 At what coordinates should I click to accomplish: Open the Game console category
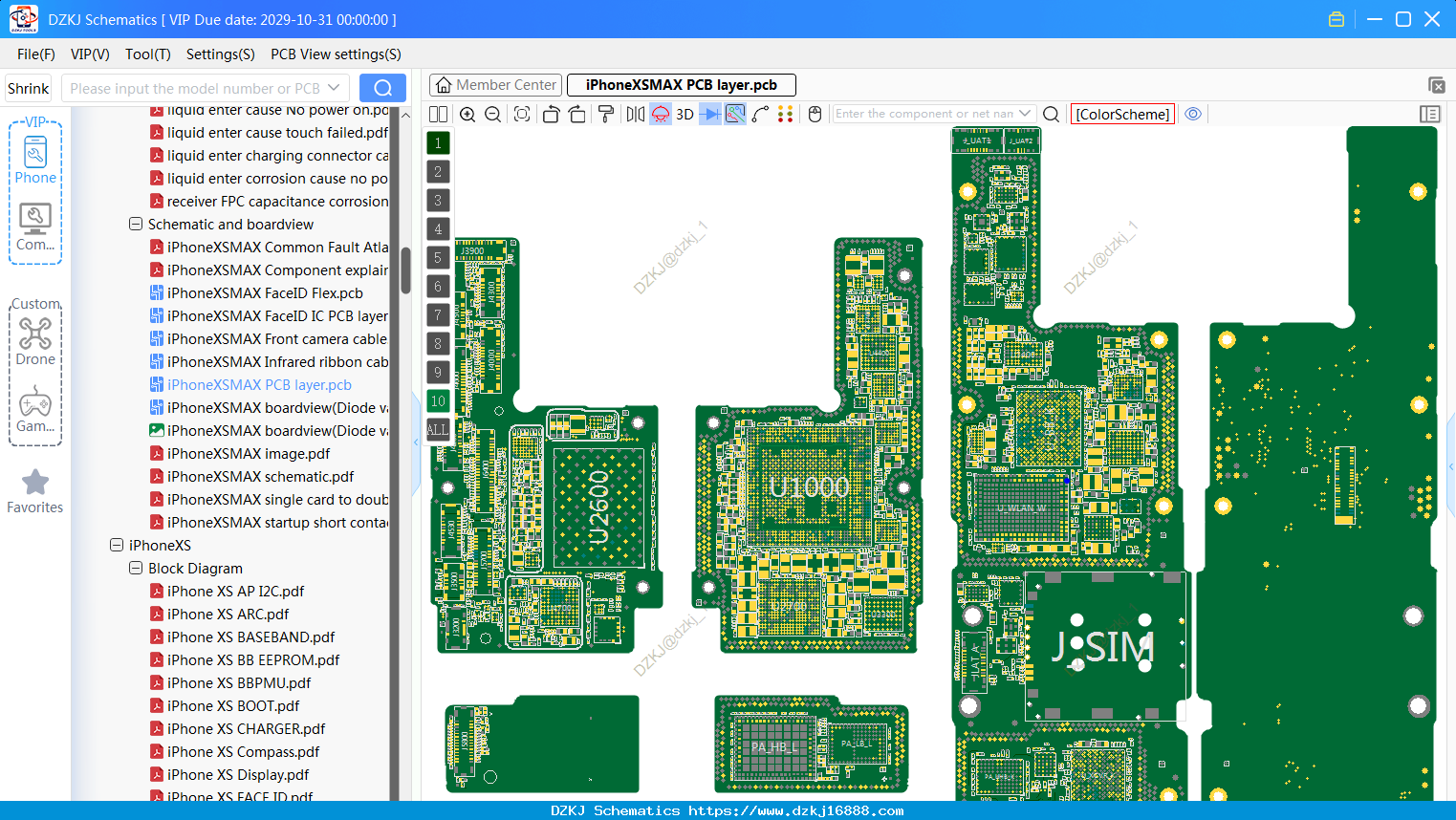coord(35,409)
